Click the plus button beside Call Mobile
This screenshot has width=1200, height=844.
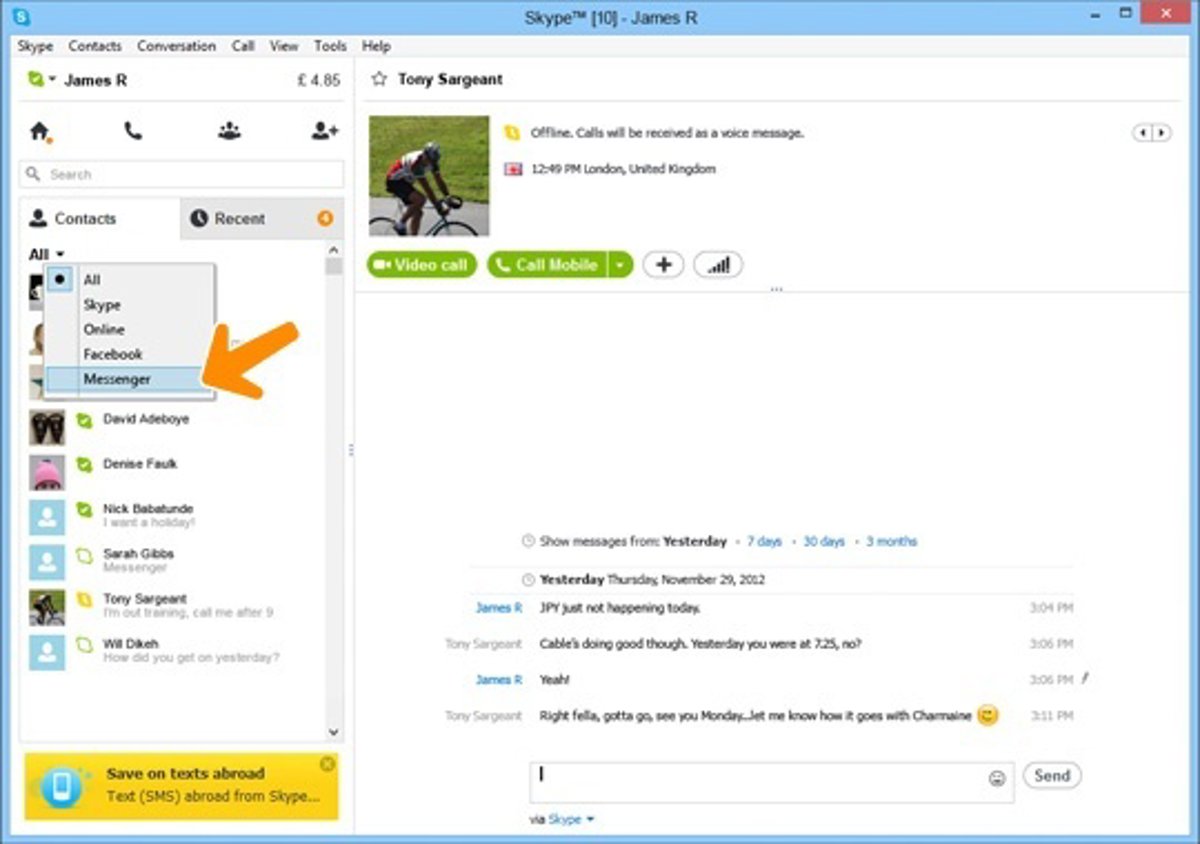[663, 265]
